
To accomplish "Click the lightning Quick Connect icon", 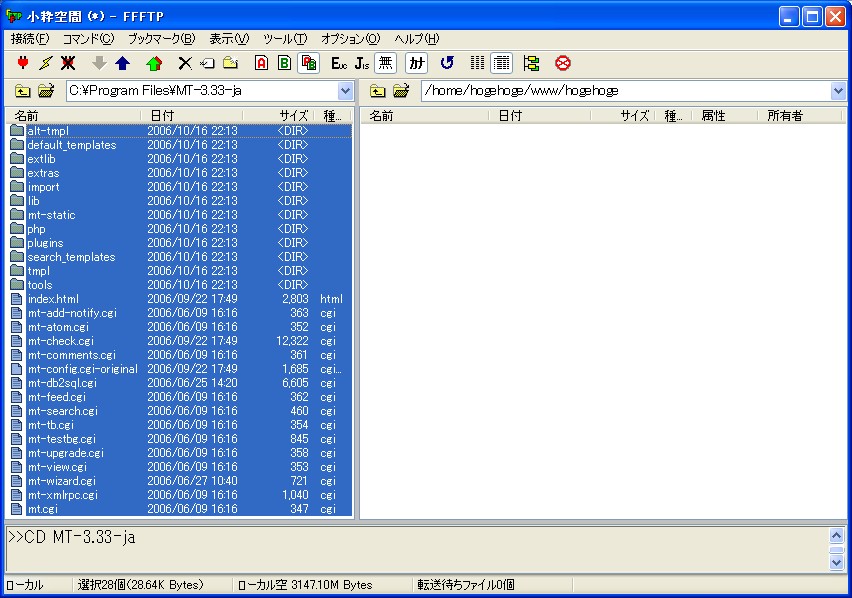I will coord(46,63).
